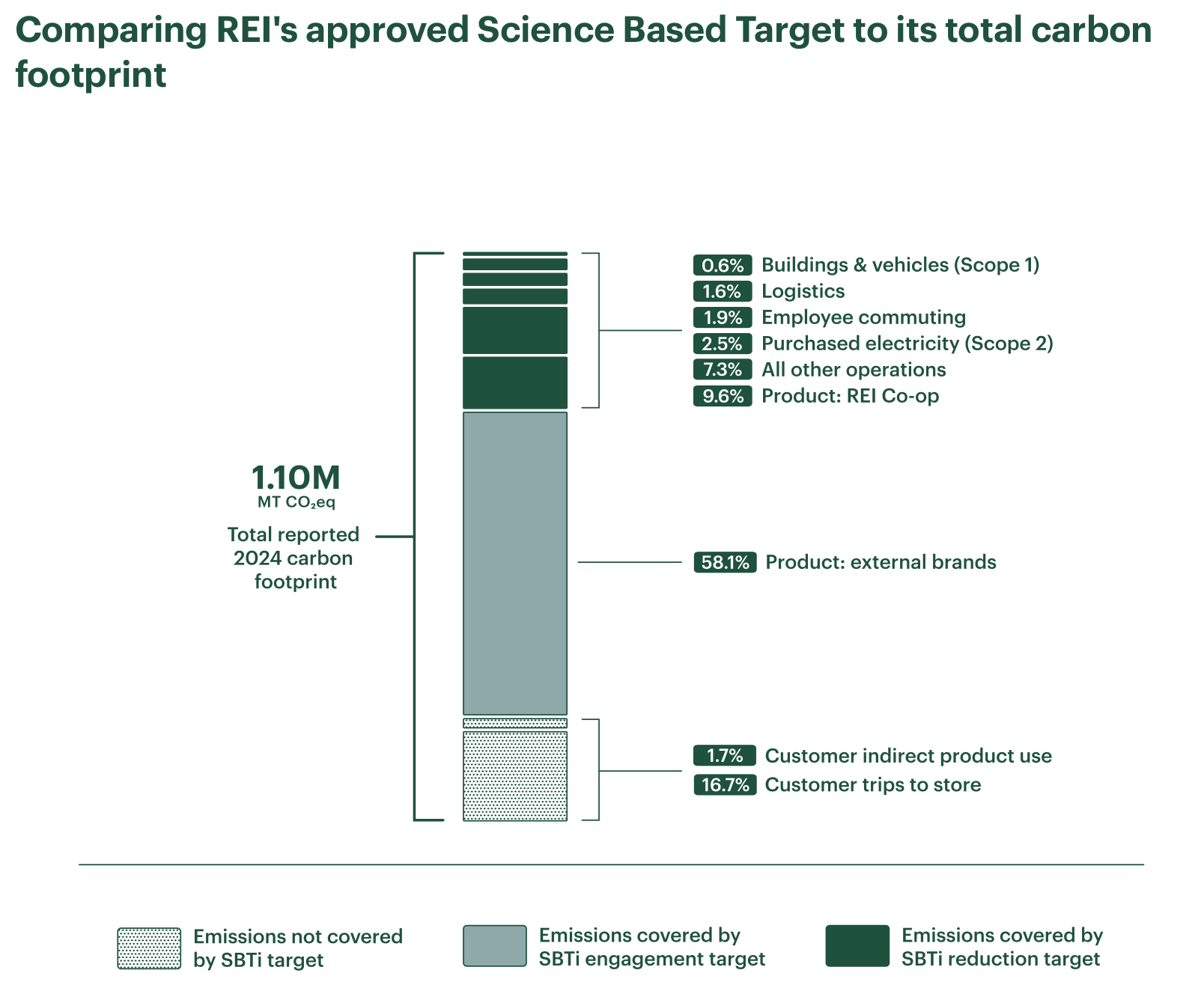This screenshot has height=982, width=1204.
Task: Click 'Emissions covered by SBTi reduction target' text
Action: pyautogui.click(x=1003, y=947)
